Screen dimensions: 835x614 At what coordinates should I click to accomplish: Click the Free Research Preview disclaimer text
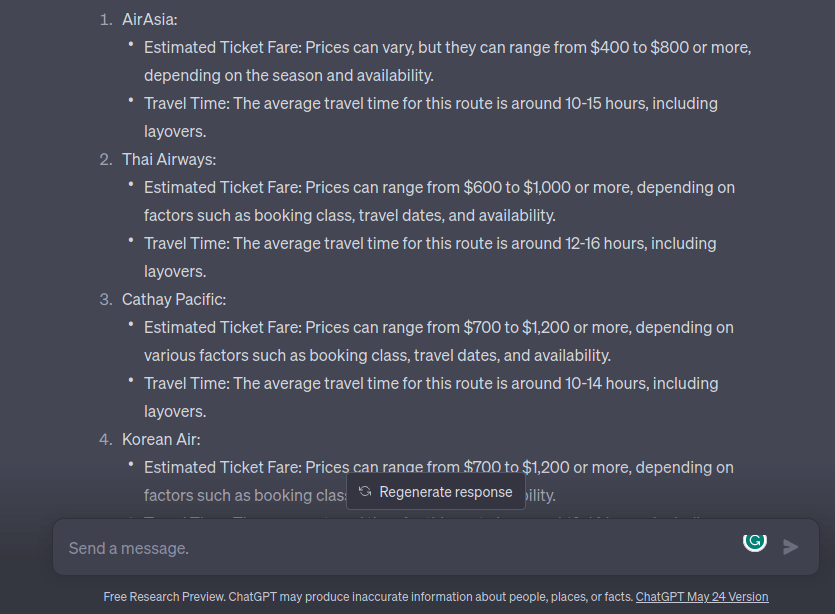tap(368, 597)
